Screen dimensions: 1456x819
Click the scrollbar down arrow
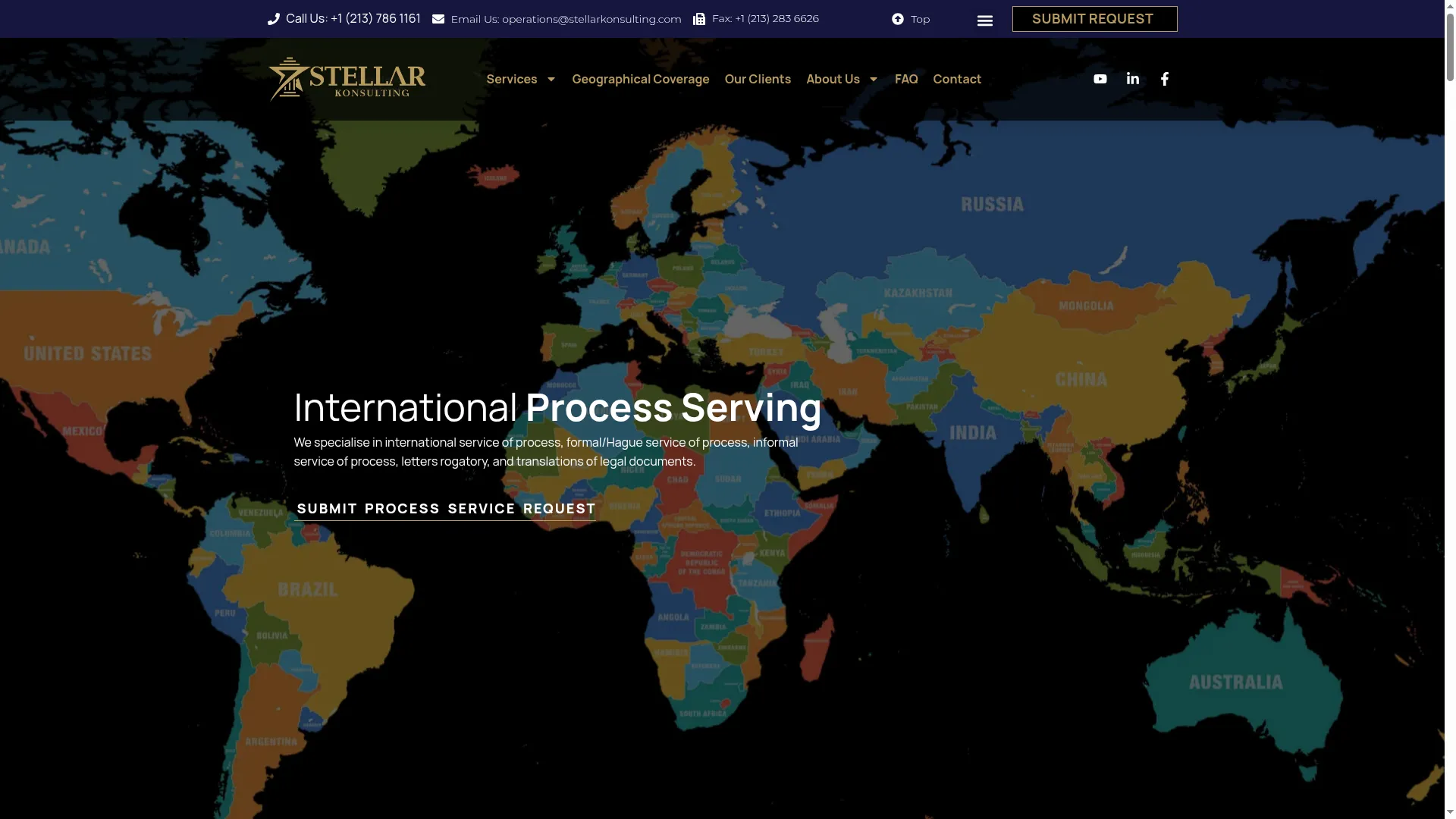(x=1450, y=814)
